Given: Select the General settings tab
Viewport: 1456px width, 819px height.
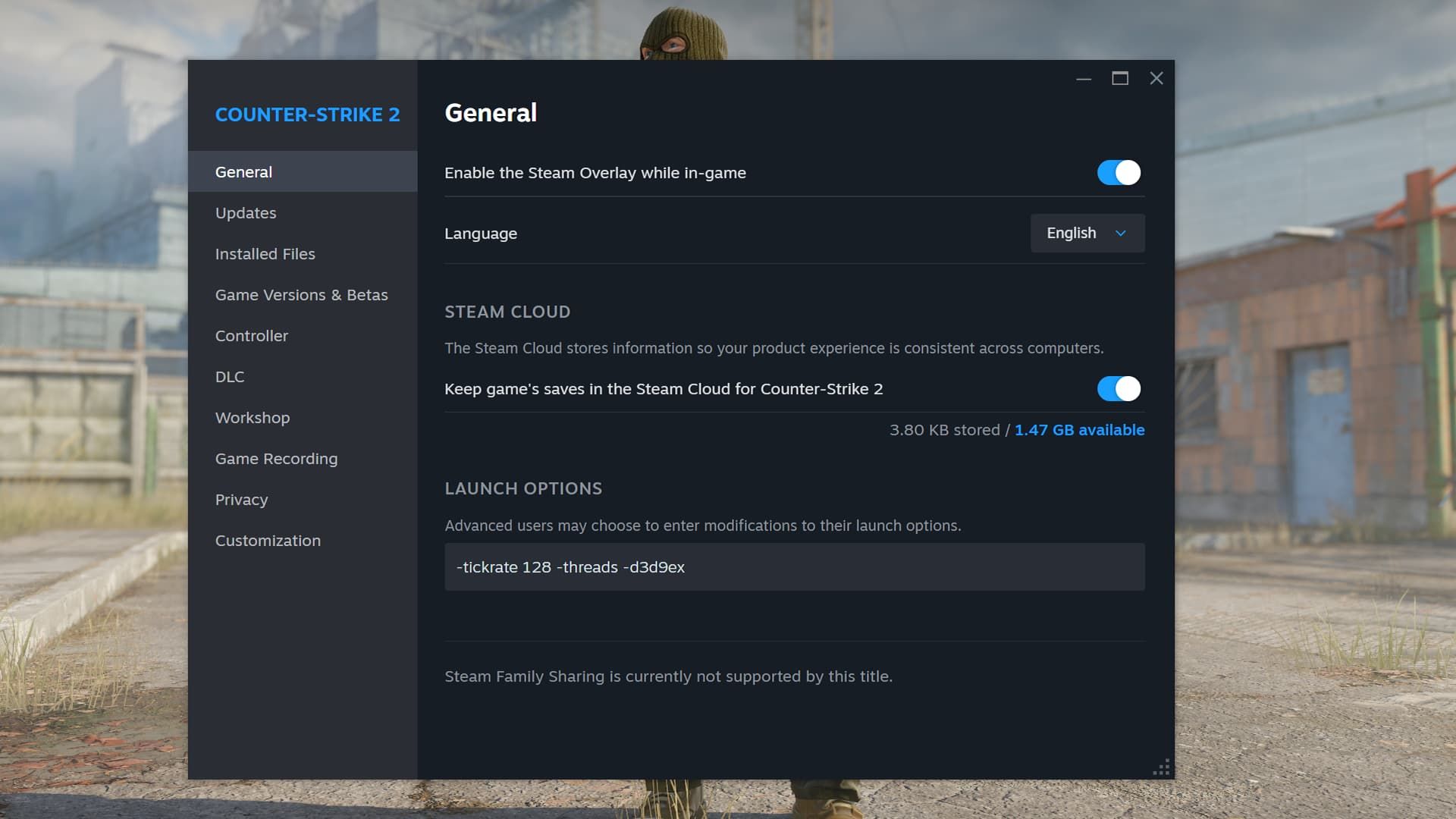Looking at the screenshot, I should coord(303,171).
